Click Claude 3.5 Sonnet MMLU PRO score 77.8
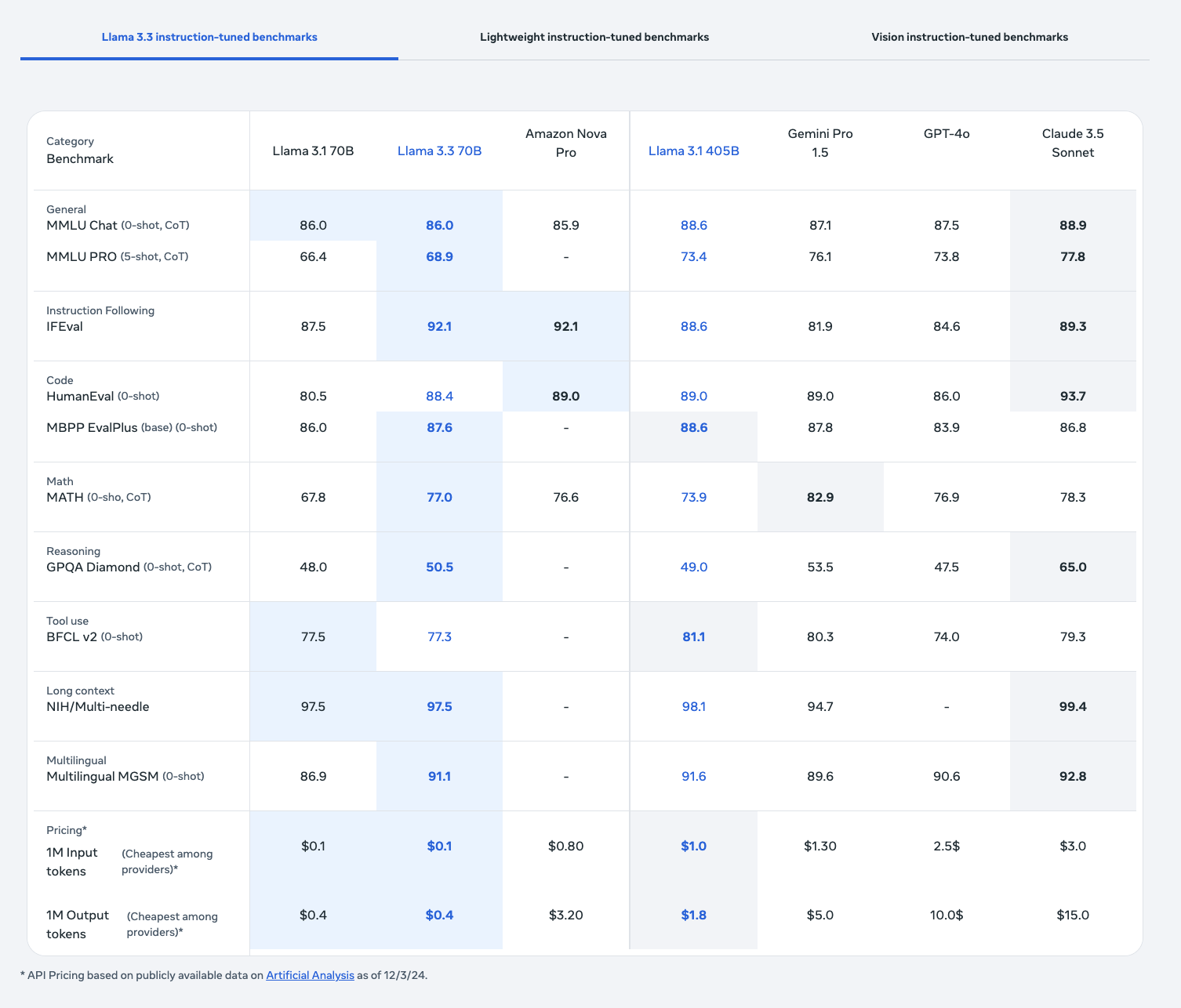 click(1073, 256)
